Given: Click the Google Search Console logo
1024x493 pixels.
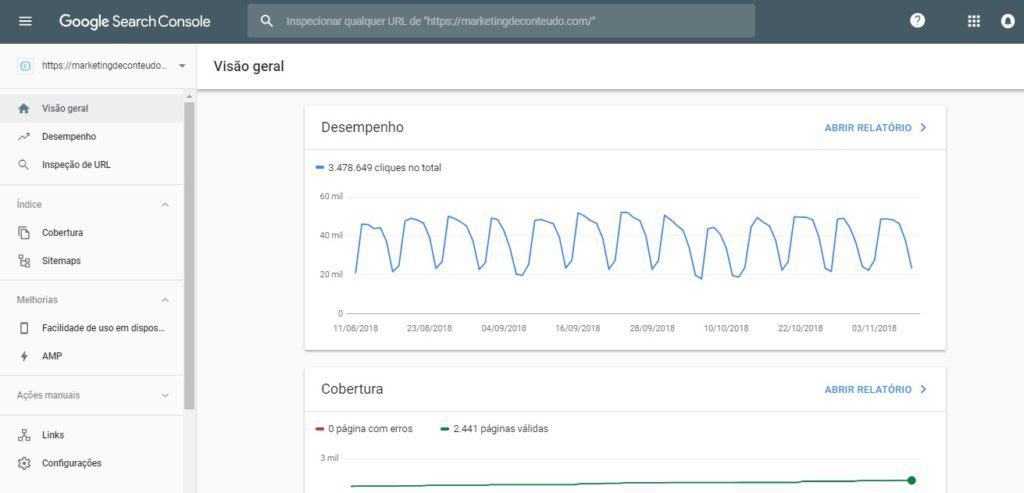Looking at the screenshot, I should [135, 21].
